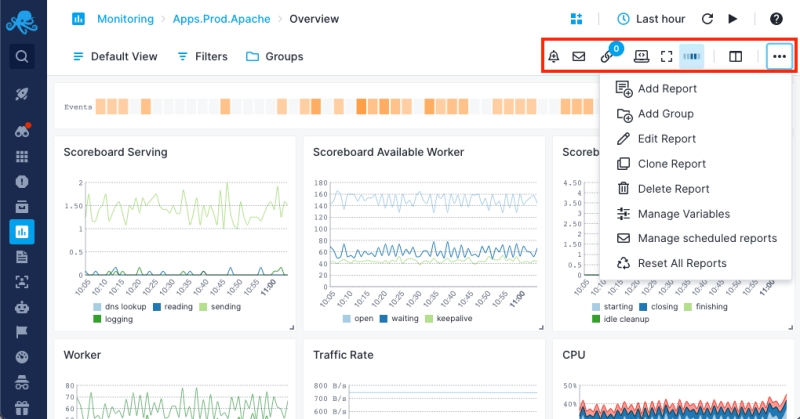Select the highlighted monitoring chart icon in the sidebar
The width and height of the screenshot is (800, 419).
tap(21, 232)
